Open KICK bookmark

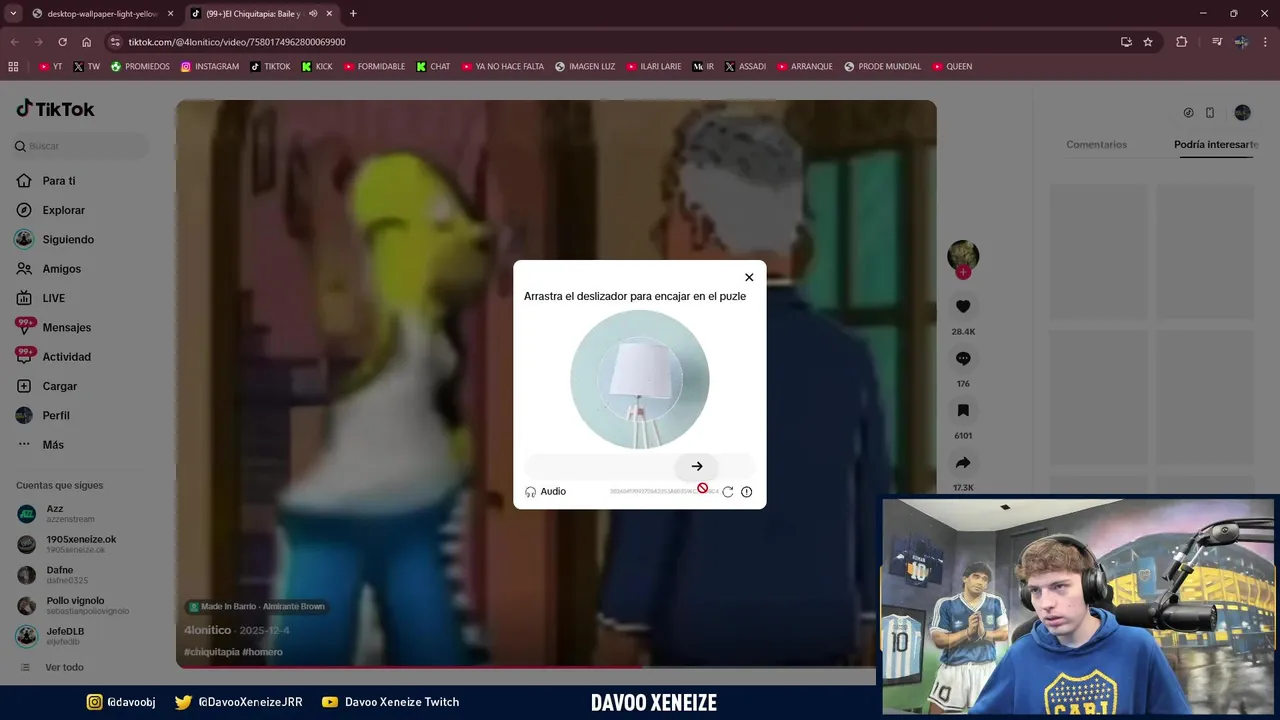pos(318,67)
